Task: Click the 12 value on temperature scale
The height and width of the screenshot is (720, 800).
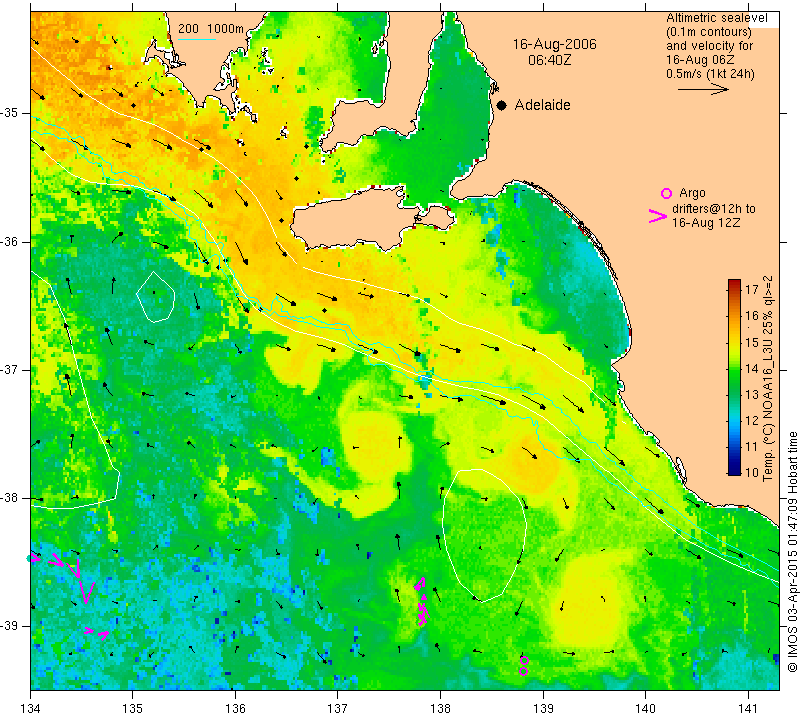Action: pyautogui.click(x=752, y=420)
